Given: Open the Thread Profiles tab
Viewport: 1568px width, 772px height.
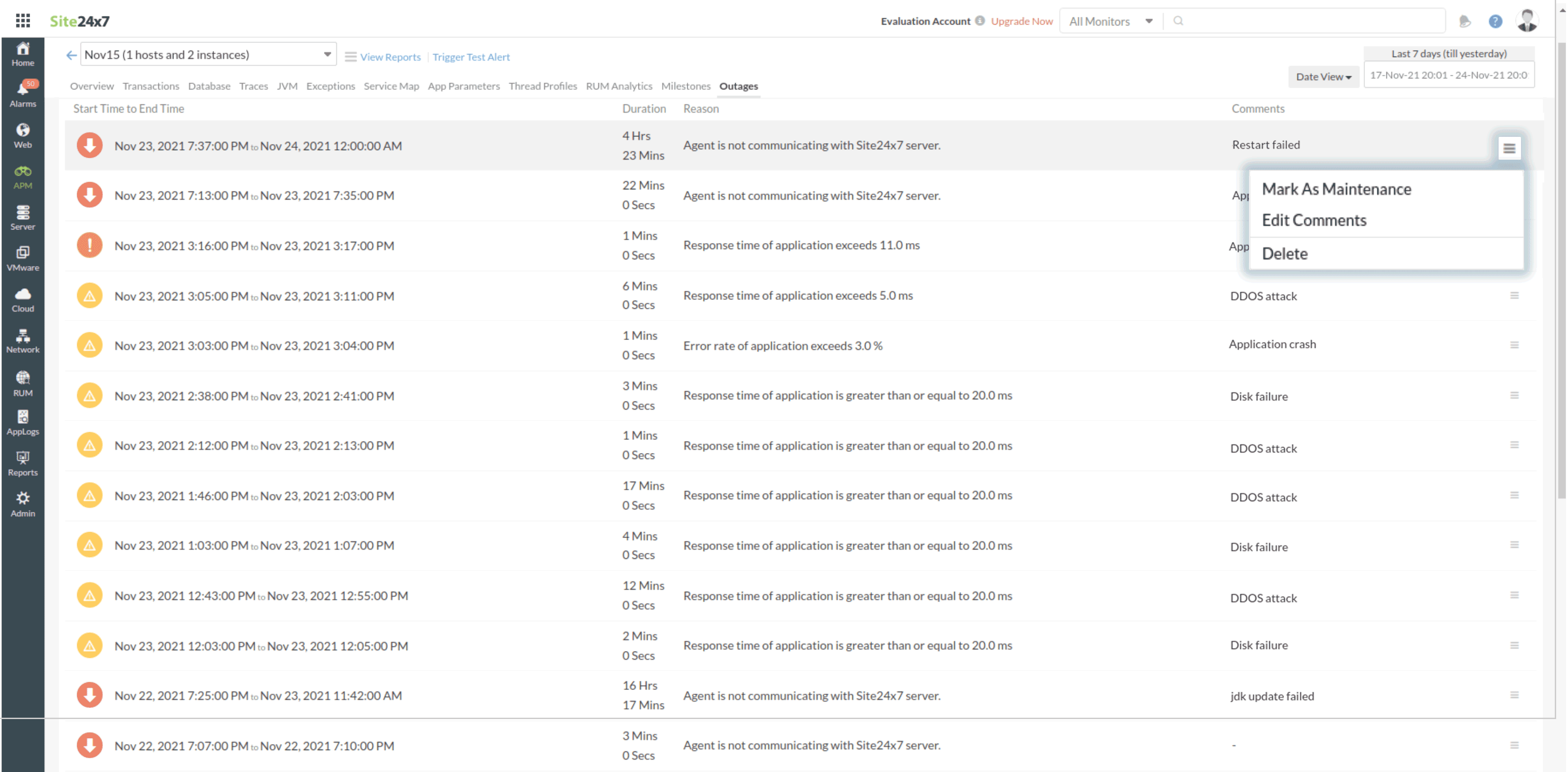Looking at the screenshot, I should [542, 86].
